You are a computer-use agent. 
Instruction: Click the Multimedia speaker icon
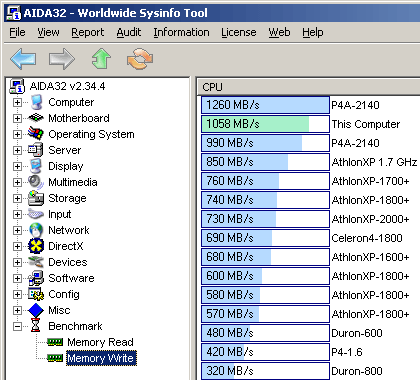pyautogui.click(x=36, y=182)
